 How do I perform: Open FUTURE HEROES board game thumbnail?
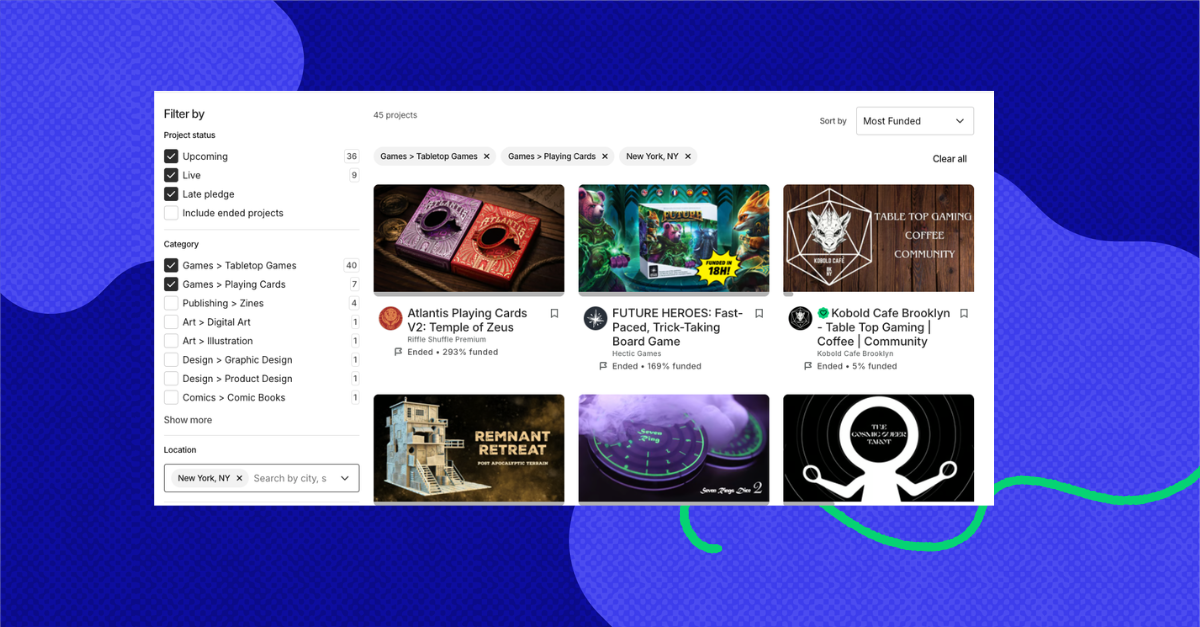[674, 239]
